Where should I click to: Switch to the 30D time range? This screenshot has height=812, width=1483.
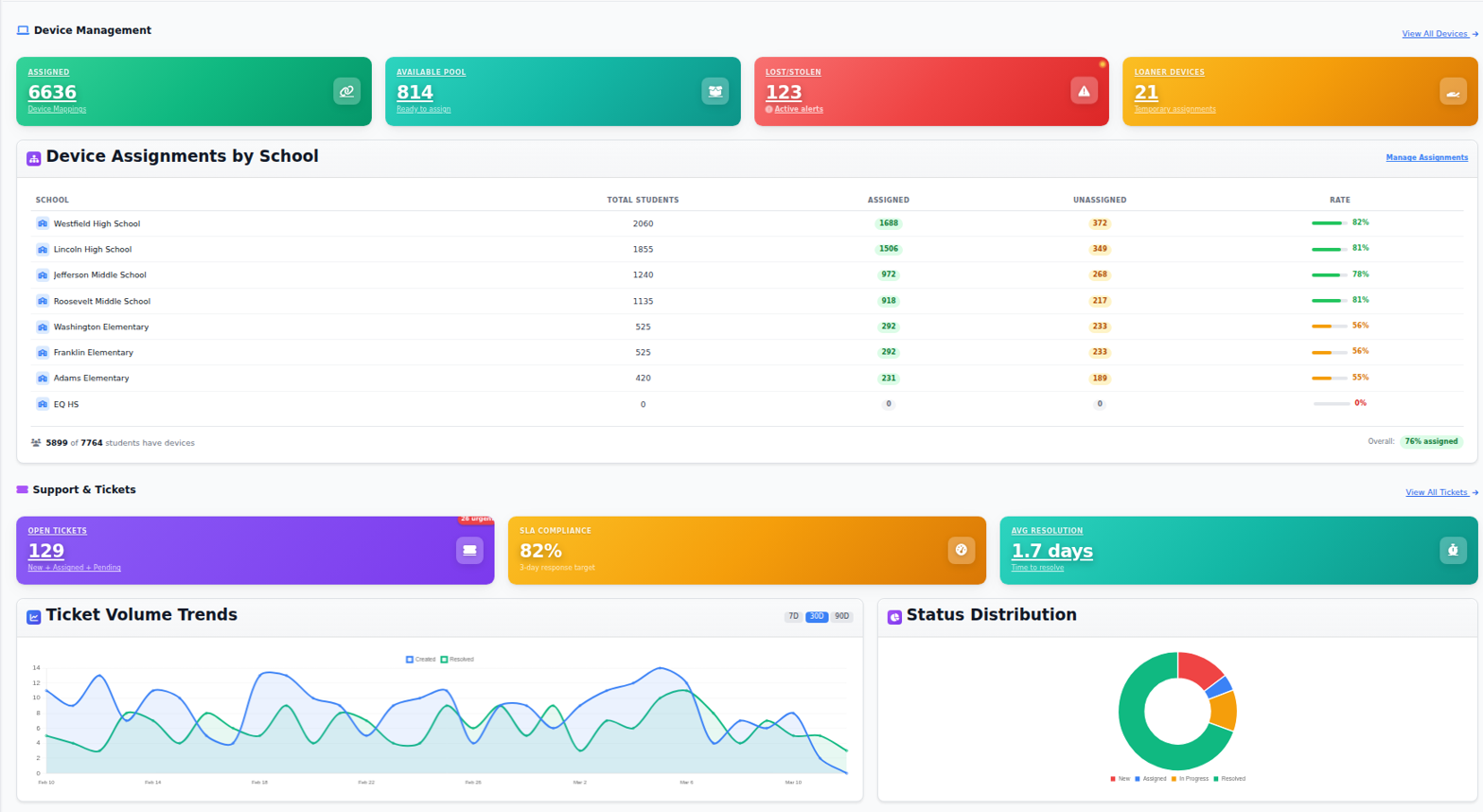point(817,616)
